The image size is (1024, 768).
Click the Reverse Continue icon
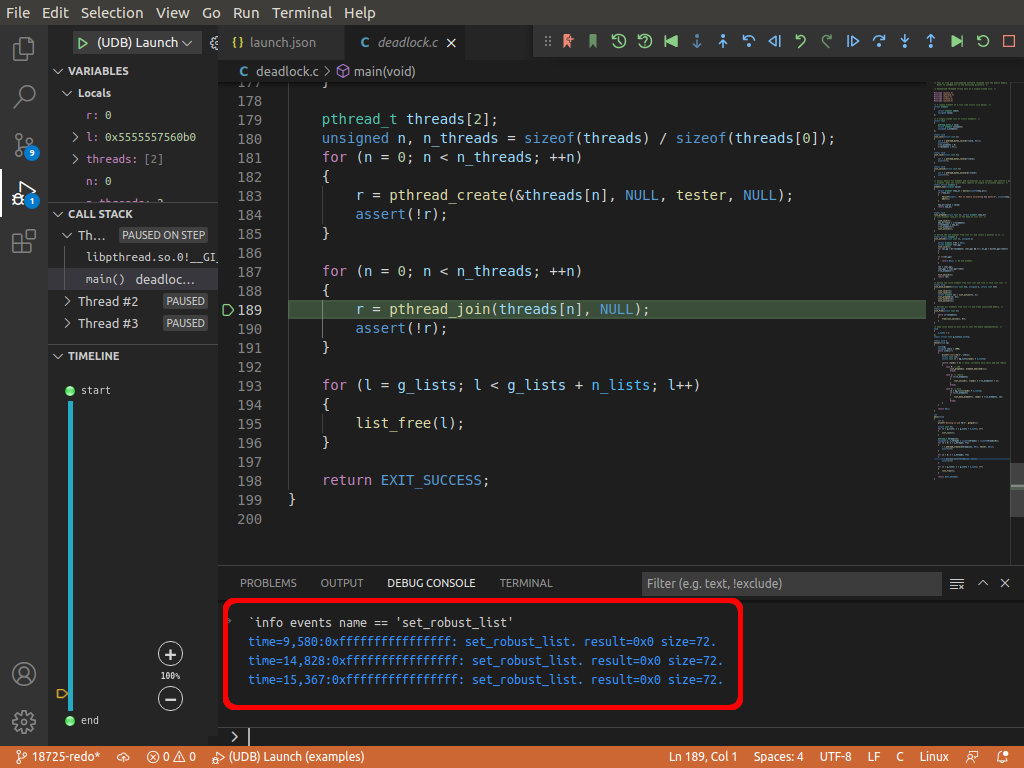pyautogui.click(x=775, y=41)
